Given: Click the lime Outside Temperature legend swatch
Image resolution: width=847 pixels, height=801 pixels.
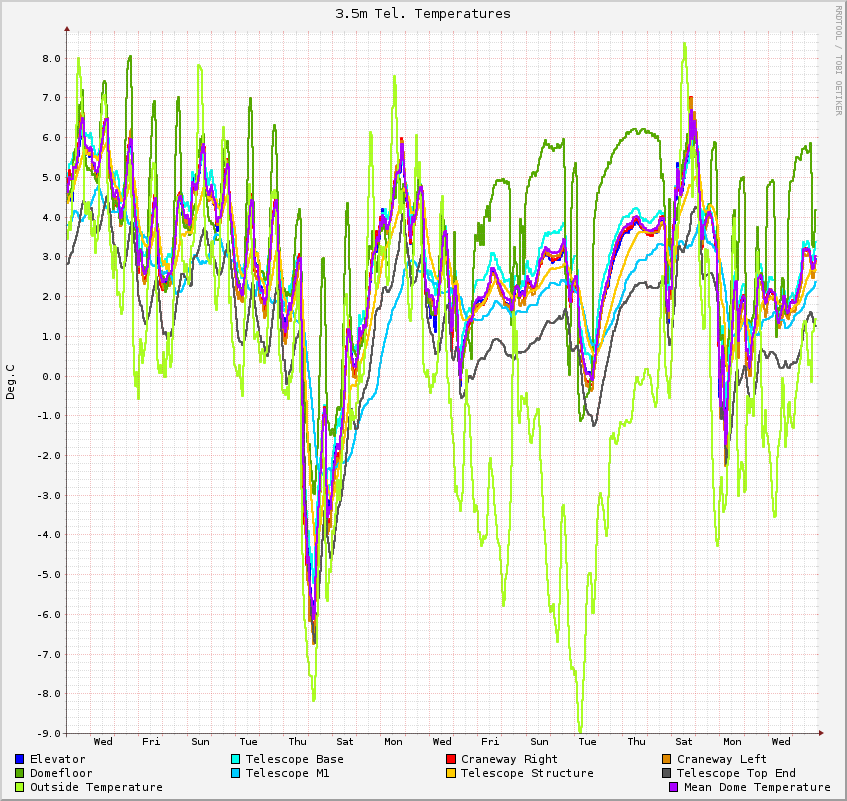Looking at the screenshot, I should [x=20, y=787].
